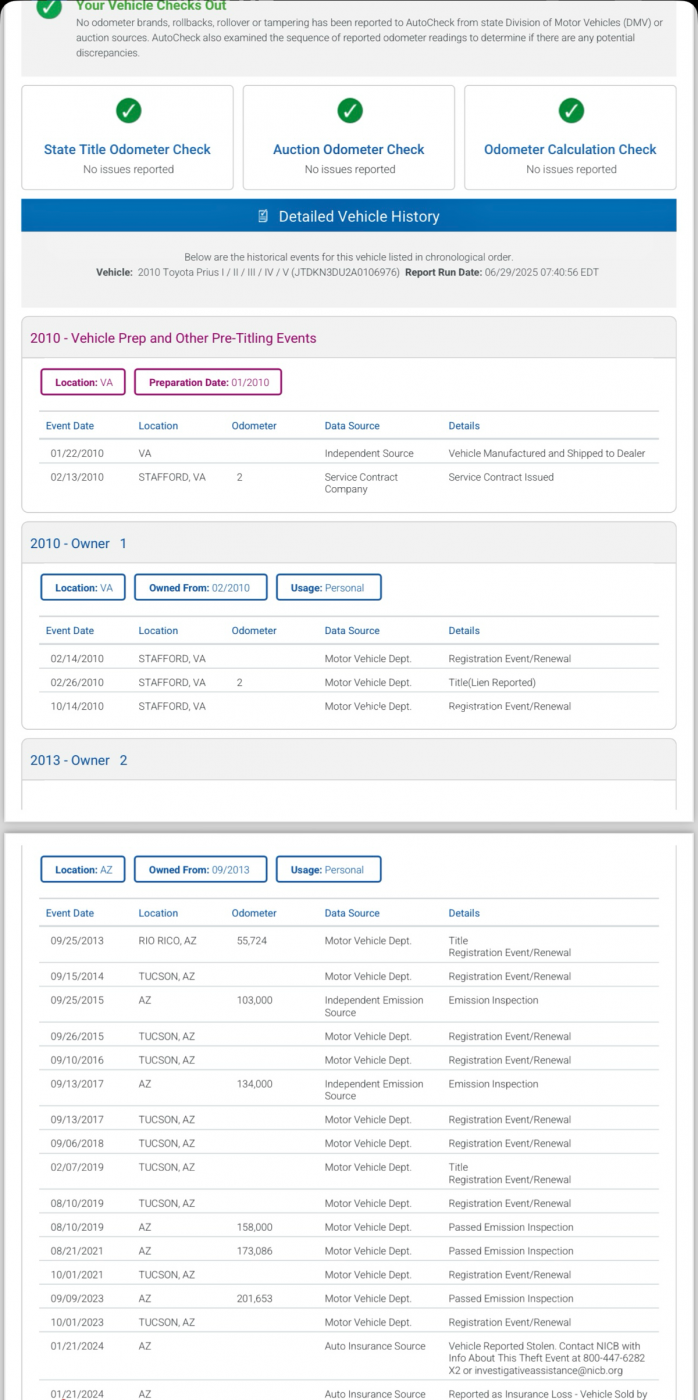
Task: Click the Vehicle Reported Stolen event details
Action: tap(553, 1357)
